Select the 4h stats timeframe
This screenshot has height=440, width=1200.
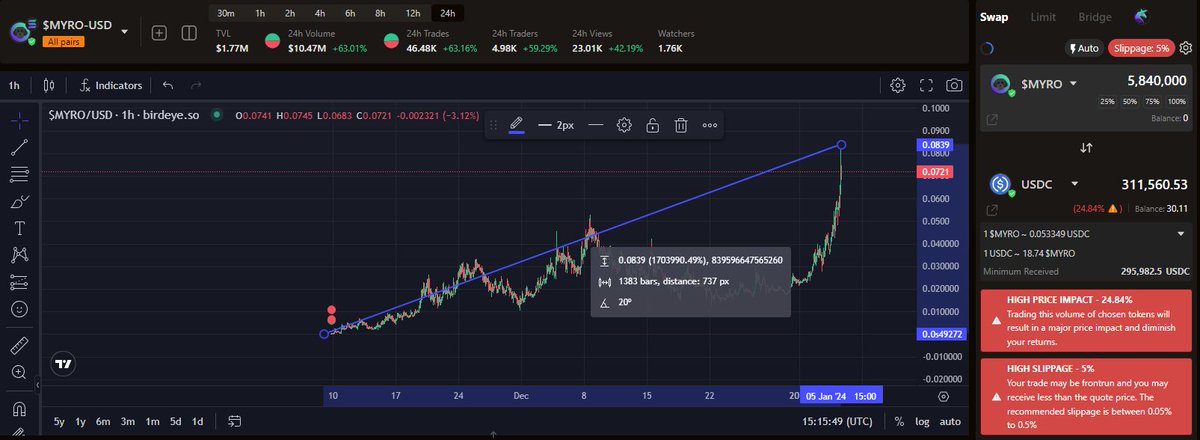point(320,13)
